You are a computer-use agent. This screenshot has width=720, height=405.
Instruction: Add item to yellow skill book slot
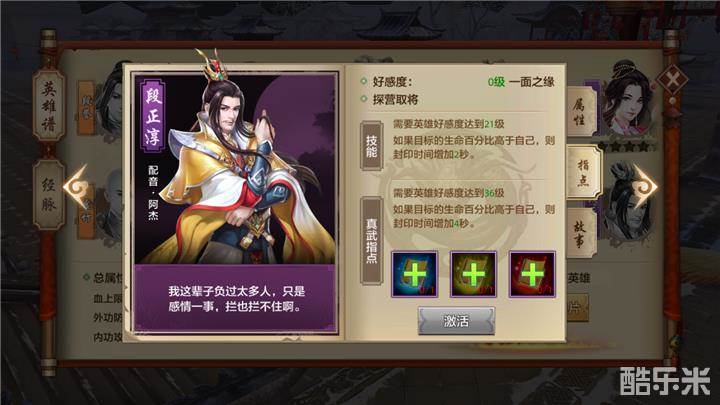pyautogui.click(x=473, y=274)
